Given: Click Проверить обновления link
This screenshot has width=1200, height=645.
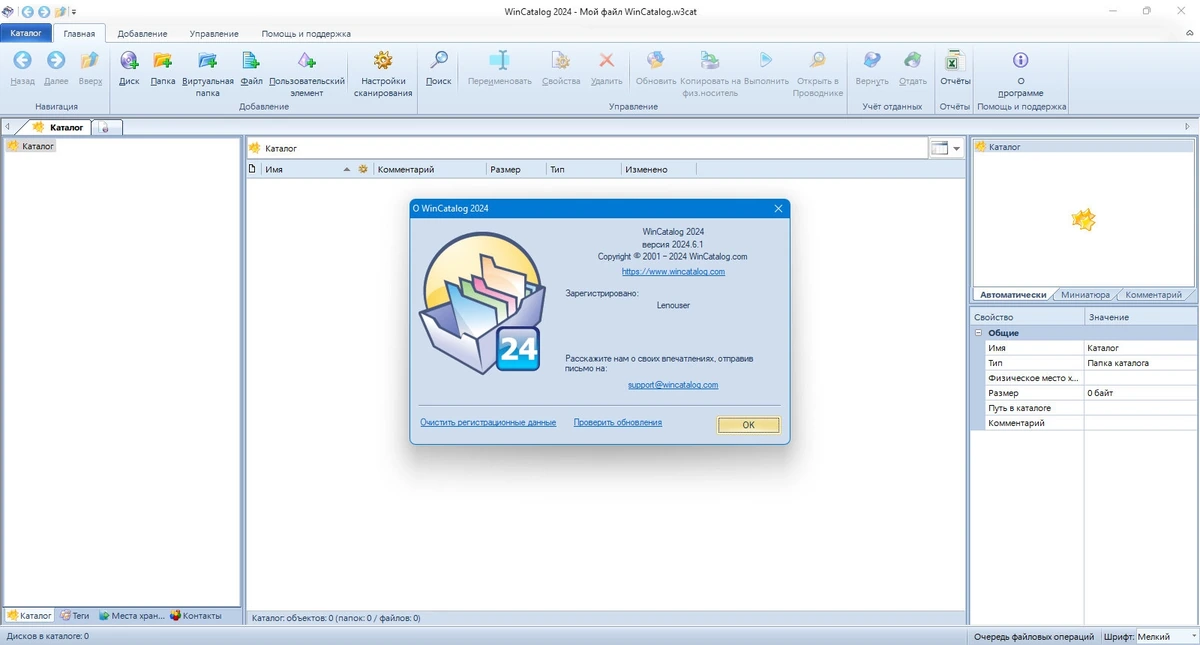Looking at the screenshot, I should (618, 422).
